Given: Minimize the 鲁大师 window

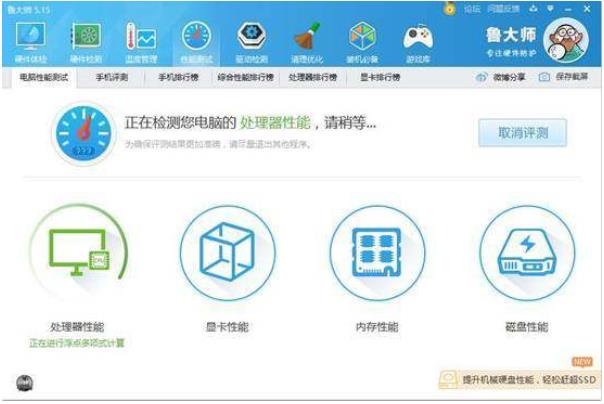Looking at the screenshot, I should coord(569,8).
